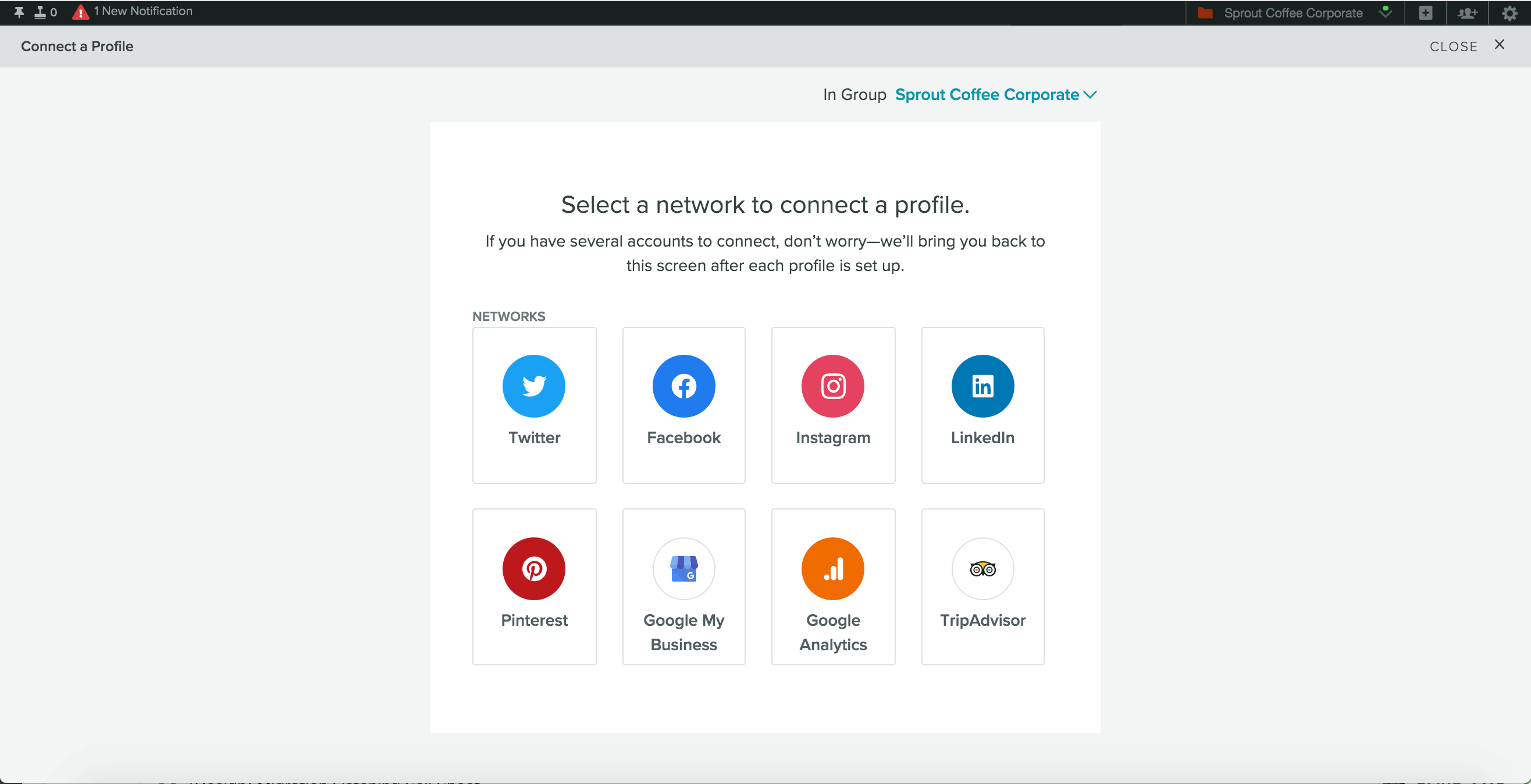This screenshot has width=1531, height=784.
Task: Click the NETWORKS section heading
Action: [x=508, y=316]
